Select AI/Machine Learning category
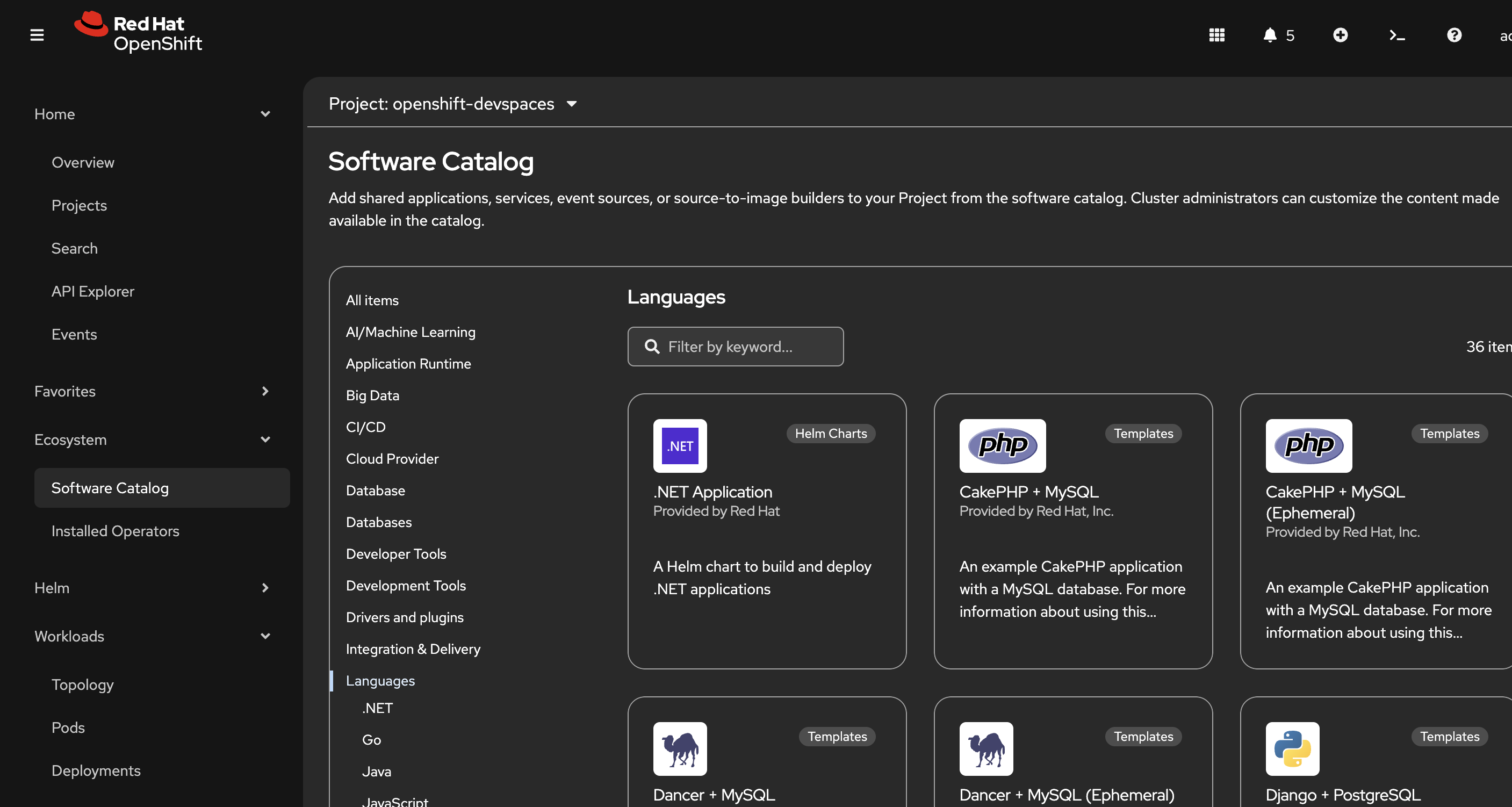The image size is (1512, 807). click(x=411, y=332)
